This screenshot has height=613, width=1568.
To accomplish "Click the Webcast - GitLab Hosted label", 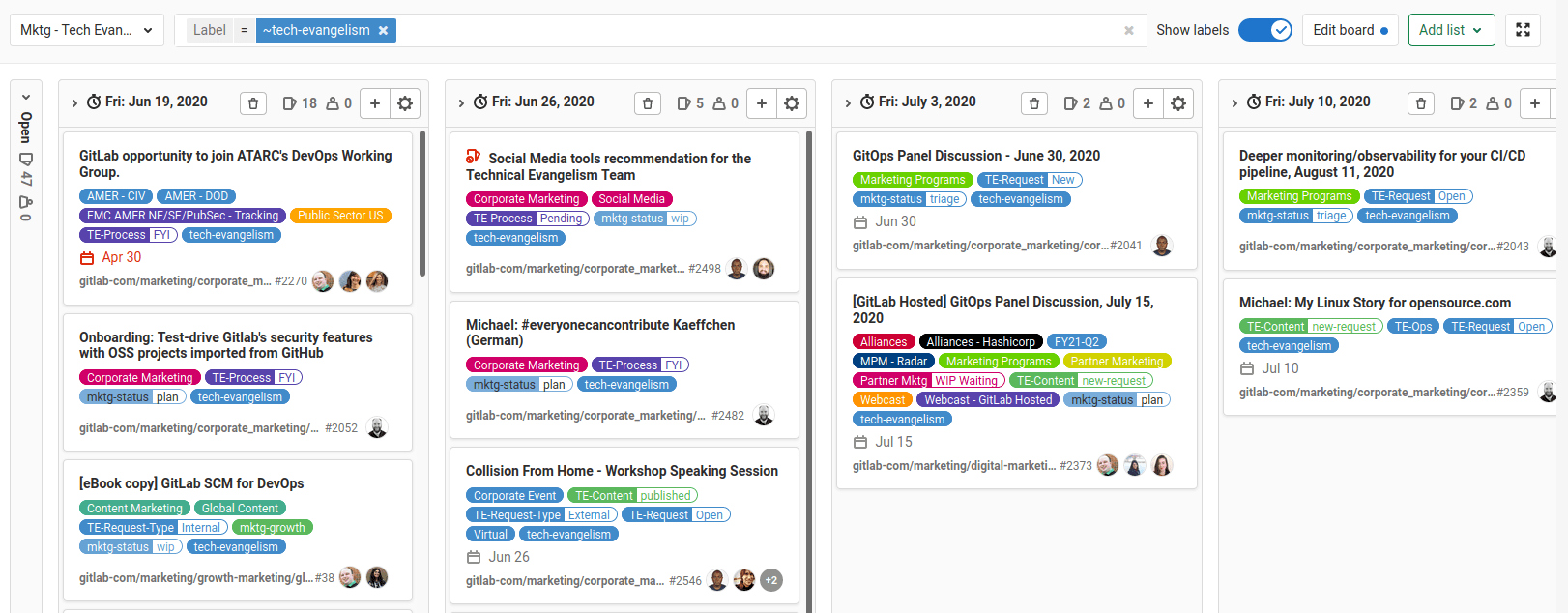I will click(x=988, y=400).
